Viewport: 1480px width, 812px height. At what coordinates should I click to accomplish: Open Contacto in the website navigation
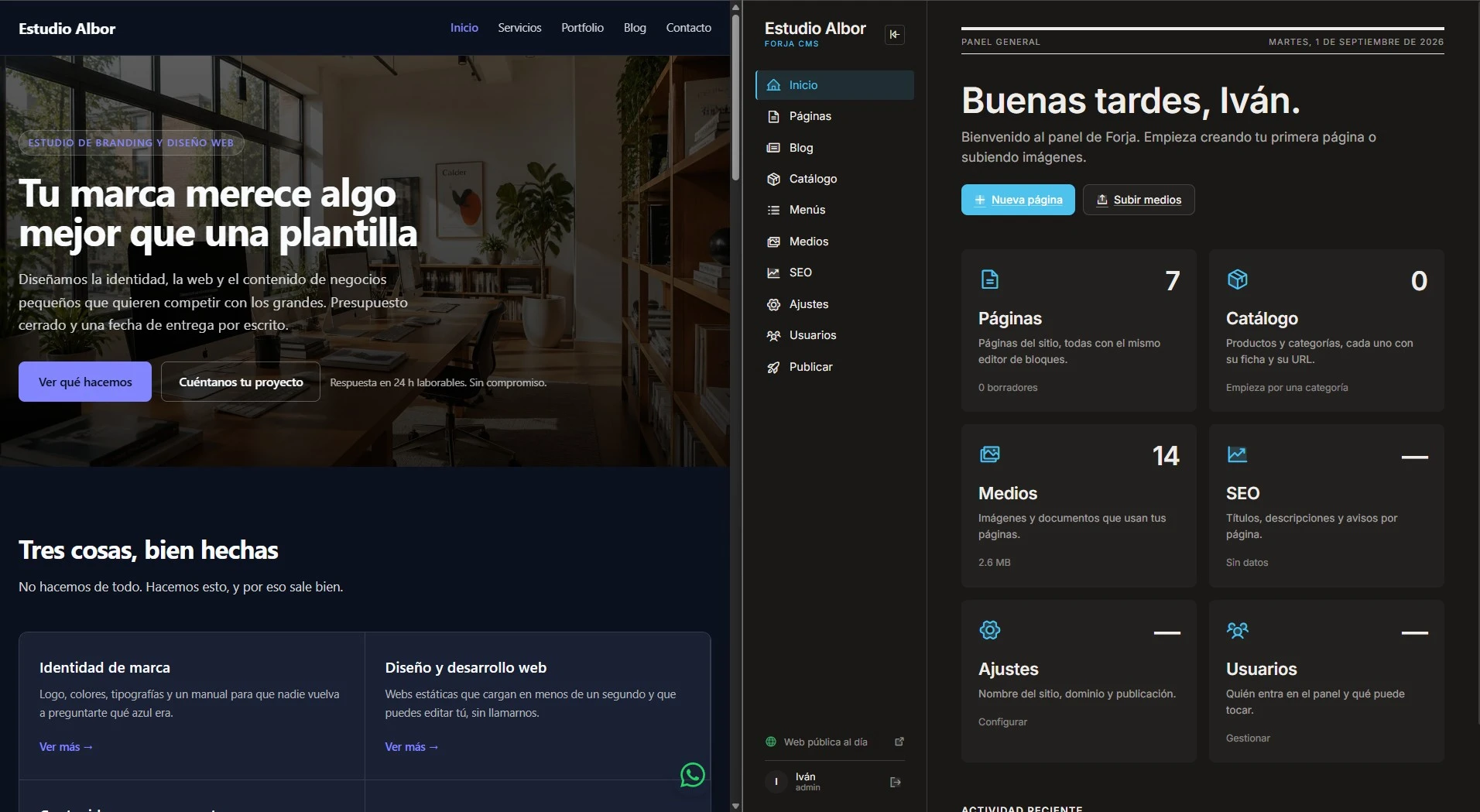[688, 28]
